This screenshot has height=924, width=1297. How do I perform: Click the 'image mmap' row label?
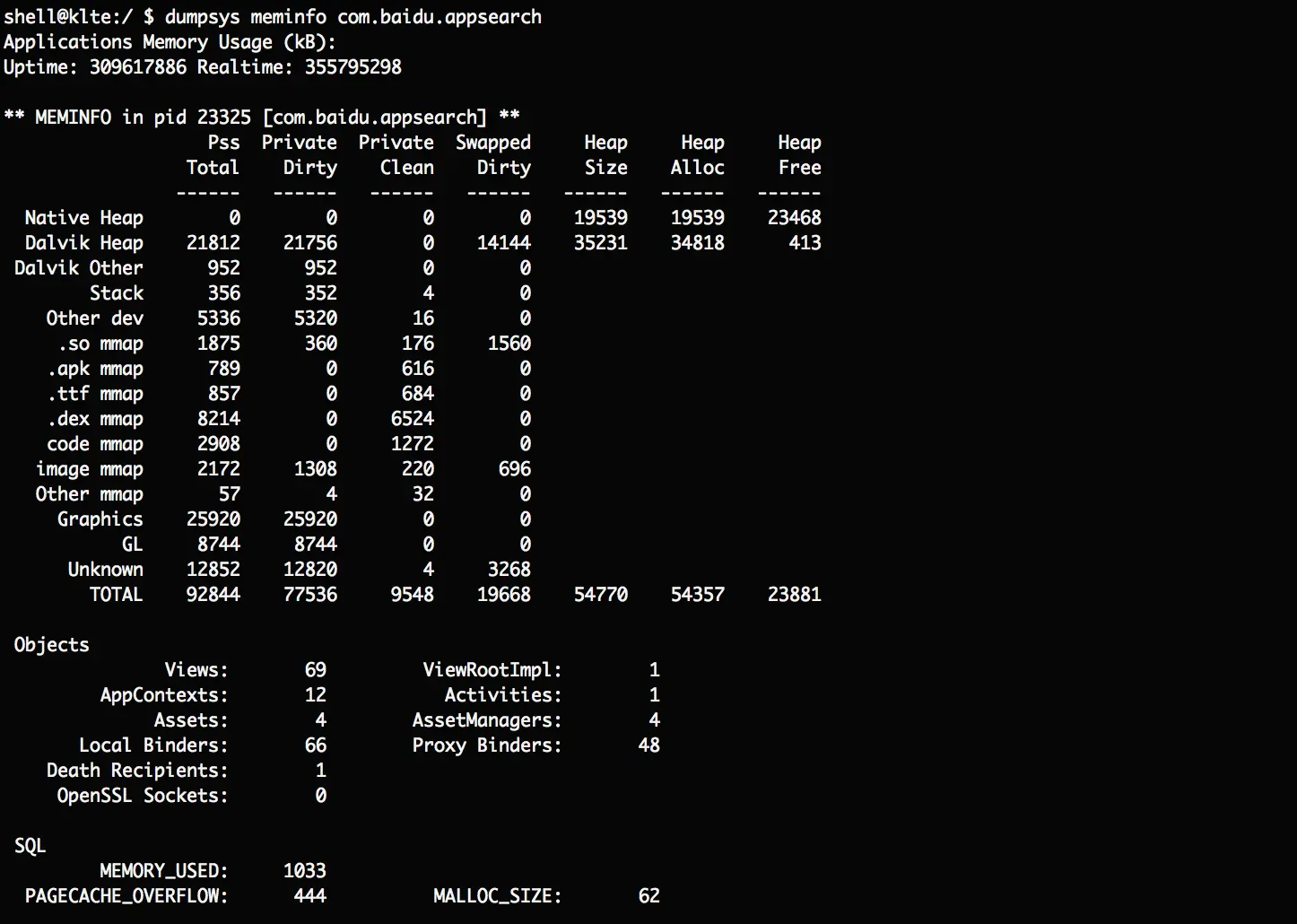click(90, 469)
